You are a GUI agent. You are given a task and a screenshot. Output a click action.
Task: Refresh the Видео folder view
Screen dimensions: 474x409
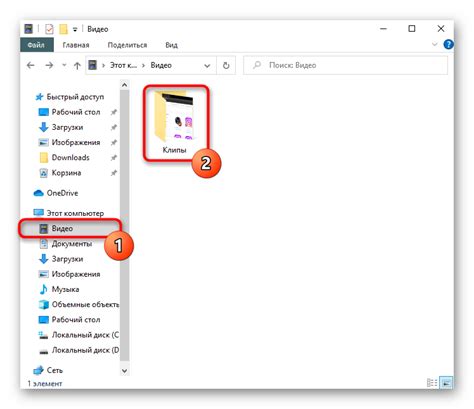226,65
